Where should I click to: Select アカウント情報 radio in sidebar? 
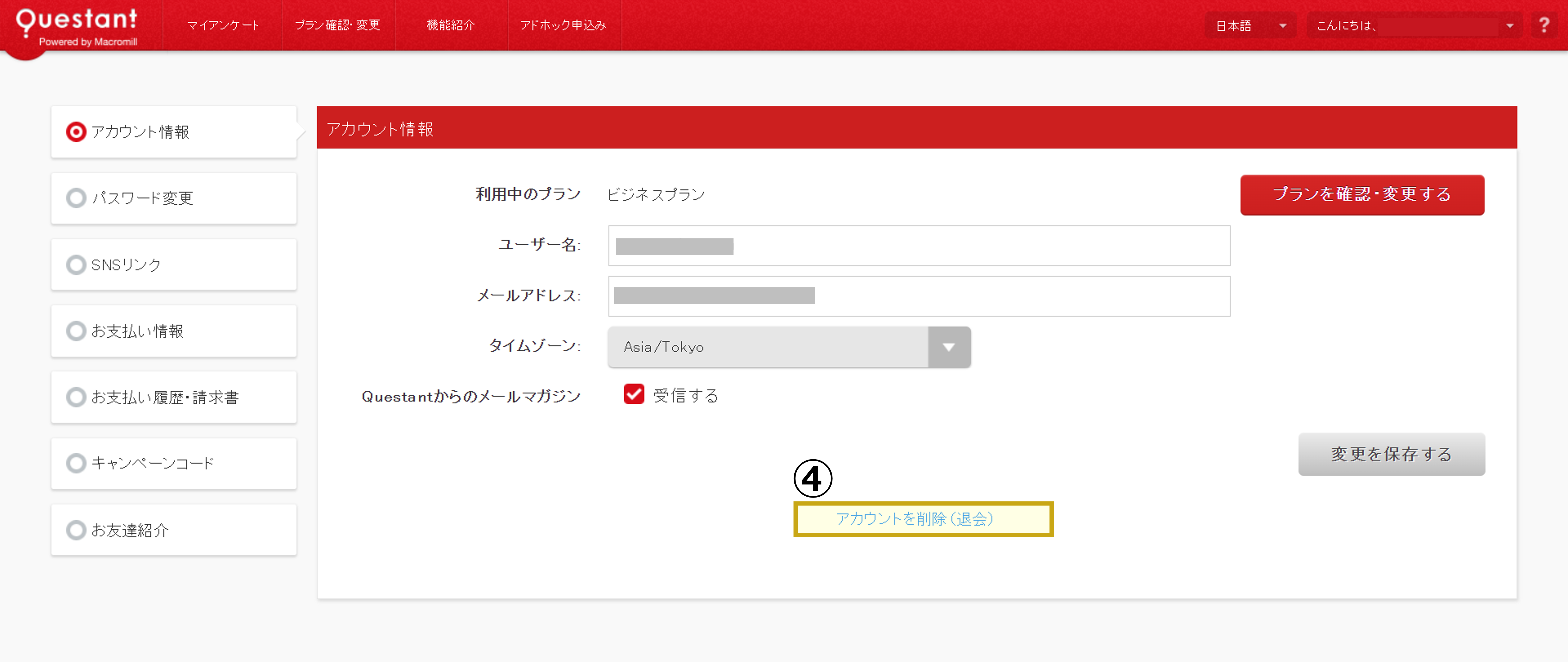point(76,132)
